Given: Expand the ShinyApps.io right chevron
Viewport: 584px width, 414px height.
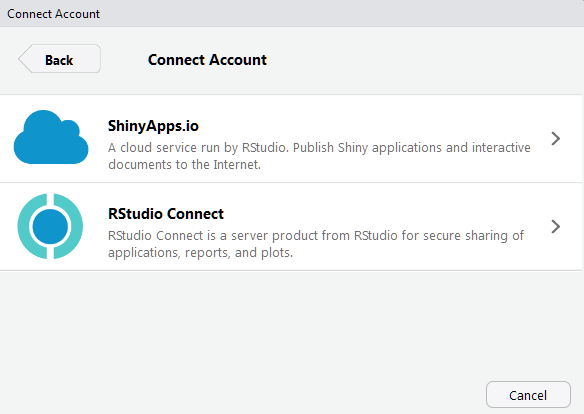Looking at the screenshot, I should [556, 138].
